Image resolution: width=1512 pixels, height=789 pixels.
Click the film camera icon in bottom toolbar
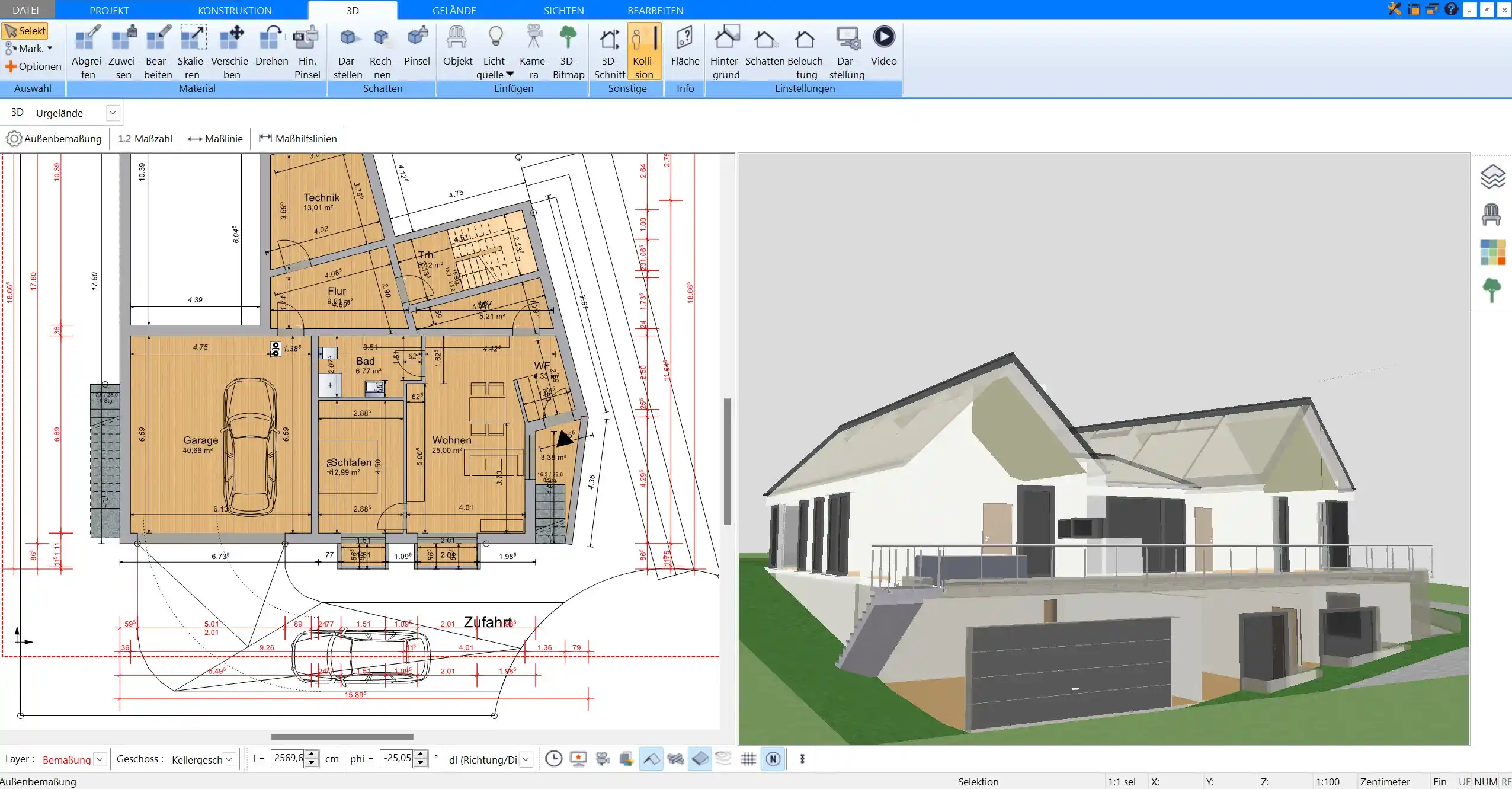coord(603,759)
